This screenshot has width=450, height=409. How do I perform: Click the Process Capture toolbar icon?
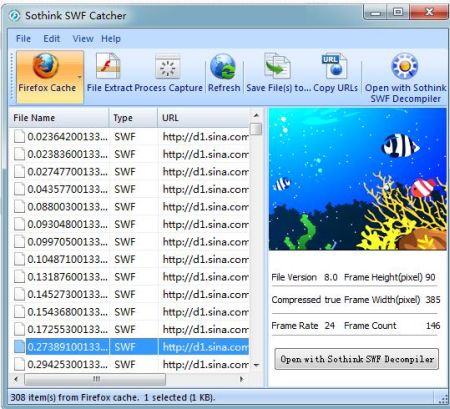(x=168, y=67)
